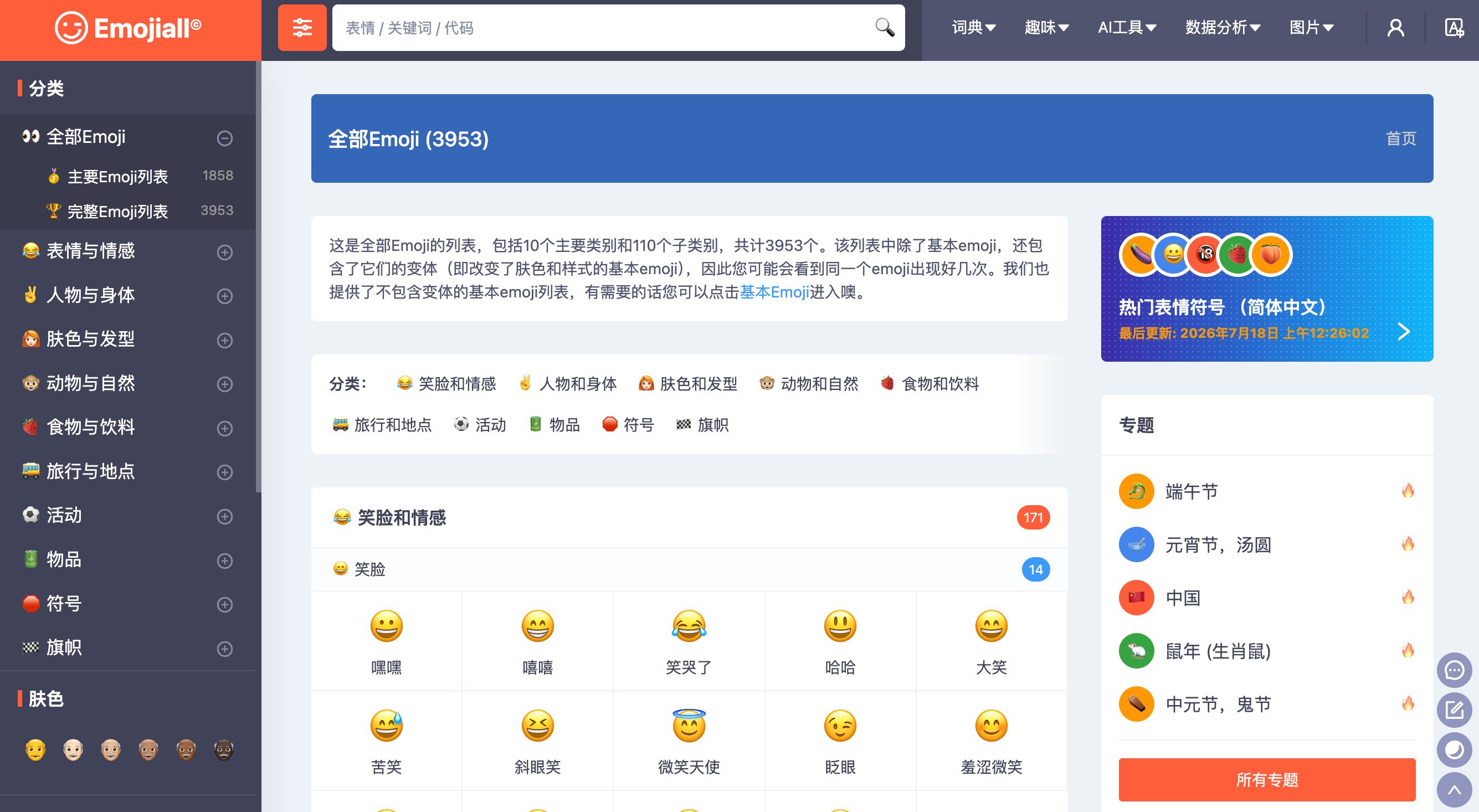This screenshot has width=1479, height=812.
Task: Click the magnifier search icon
Action: pos(884,27)
